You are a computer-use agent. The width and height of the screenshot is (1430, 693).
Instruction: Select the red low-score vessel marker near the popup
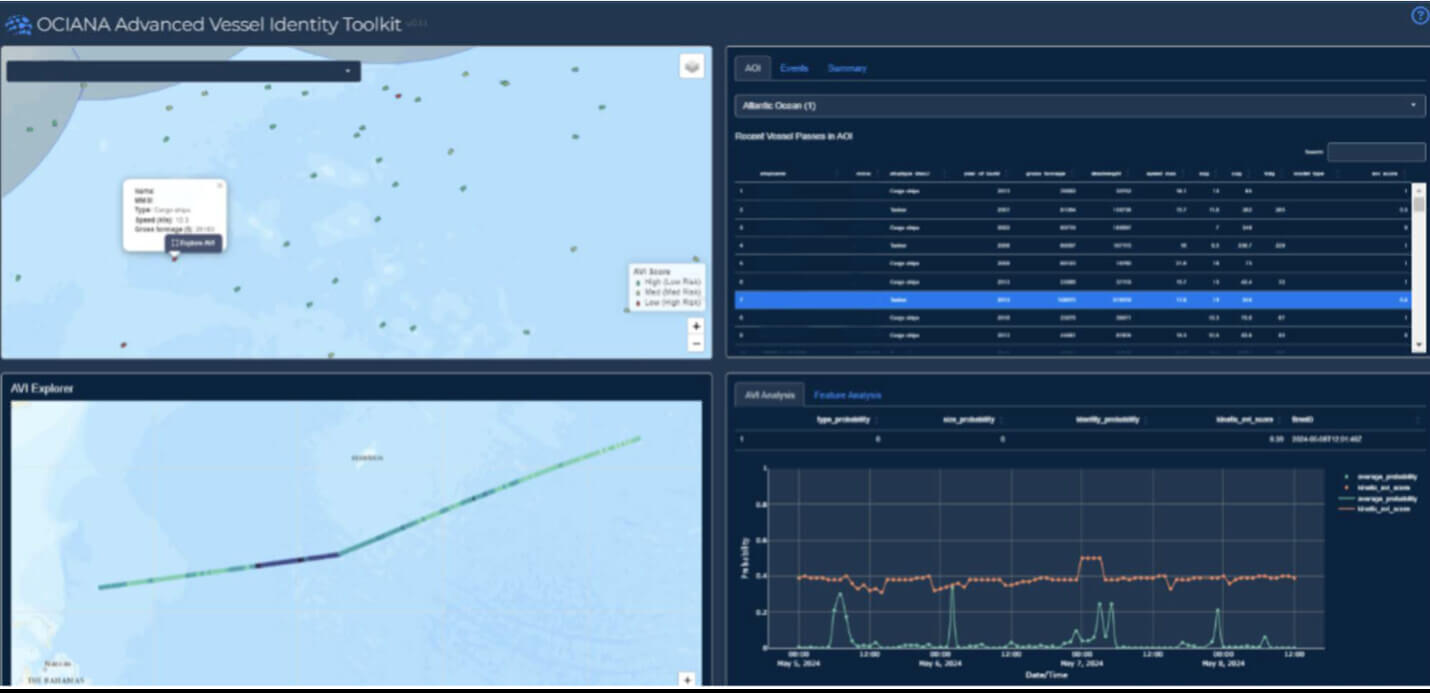pyautogui.click(x=174, y=258)
